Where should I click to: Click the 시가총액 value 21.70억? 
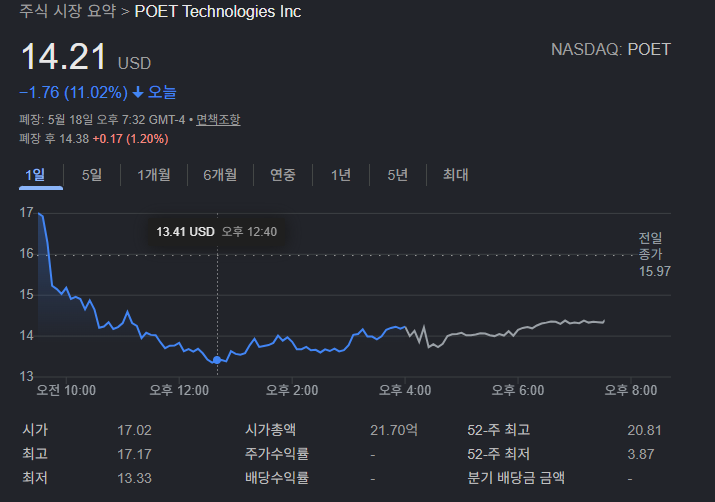tap(394, 430)
